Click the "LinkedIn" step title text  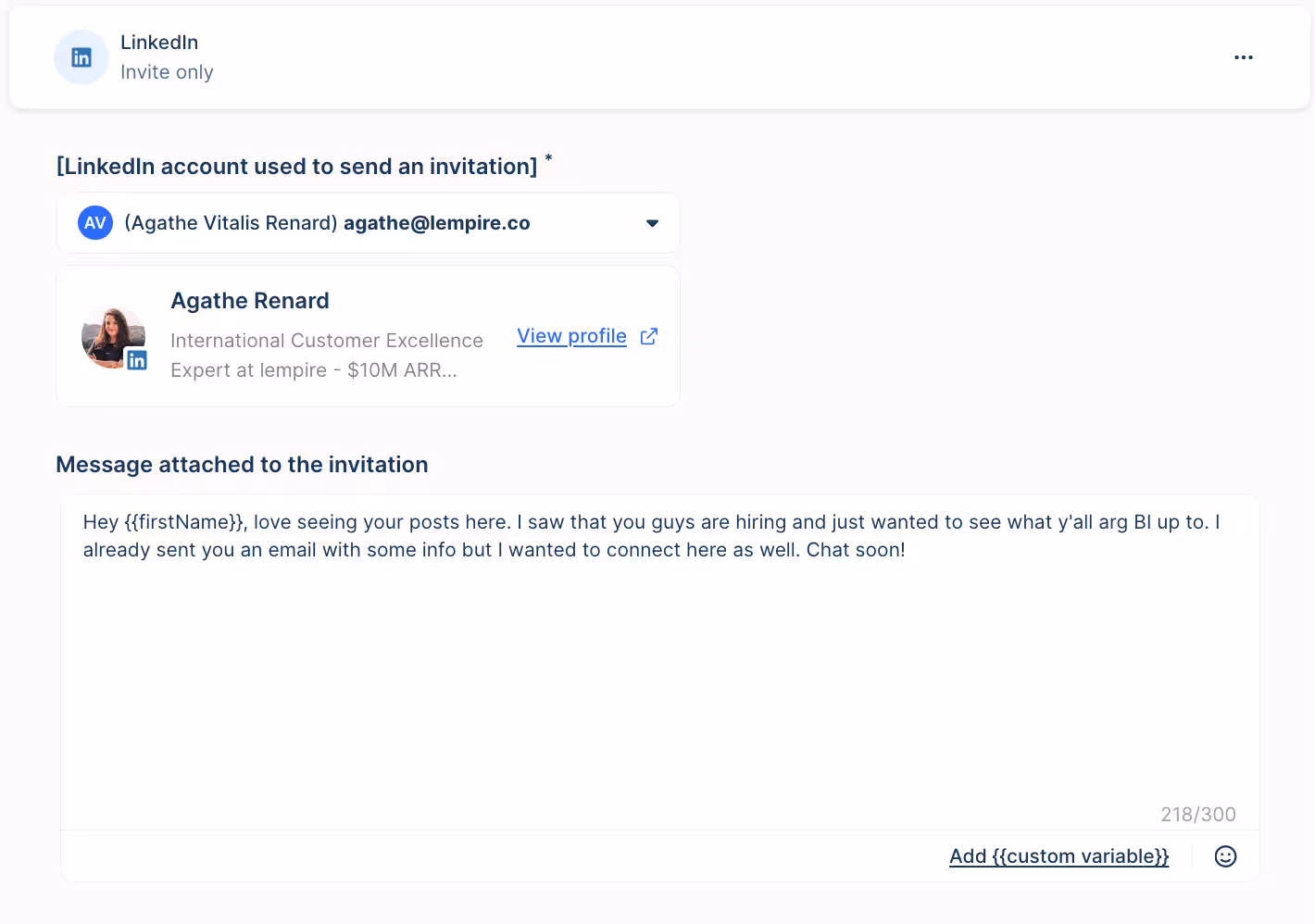point(159,43)
